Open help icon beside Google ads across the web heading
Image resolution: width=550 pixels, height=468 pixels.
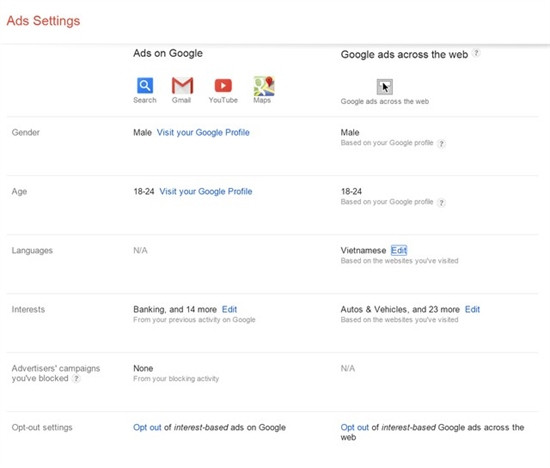click(x=476, y=53)
